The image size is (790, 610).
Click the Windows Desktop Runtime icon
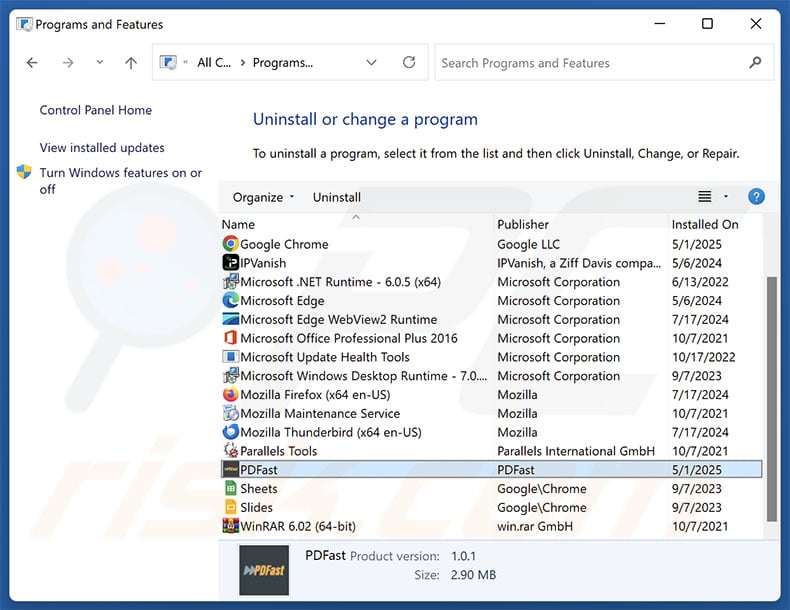230,375
